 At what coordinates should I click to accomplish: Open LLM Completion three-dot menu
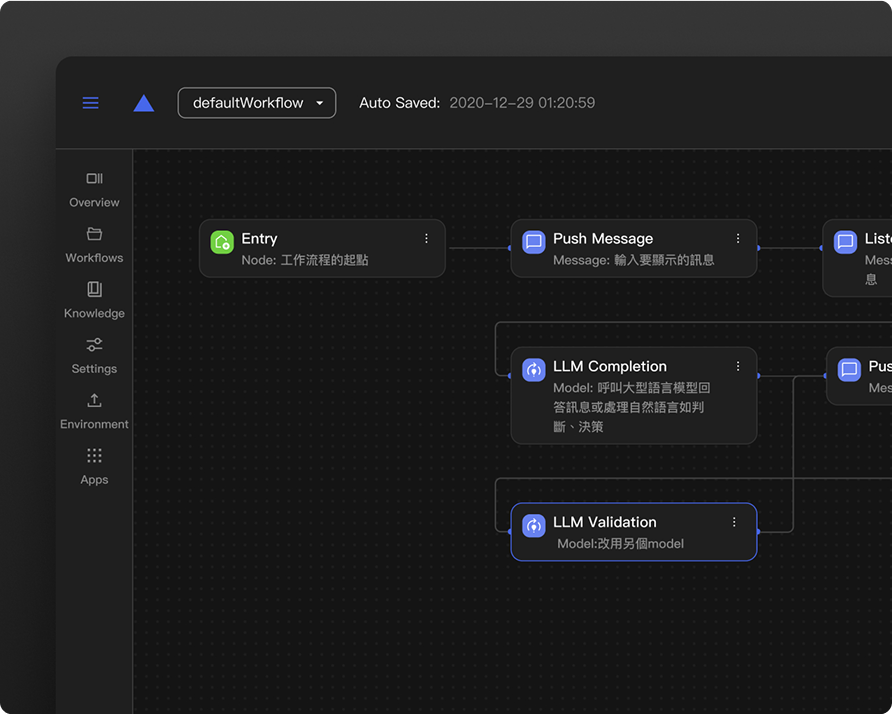point(738,366)
